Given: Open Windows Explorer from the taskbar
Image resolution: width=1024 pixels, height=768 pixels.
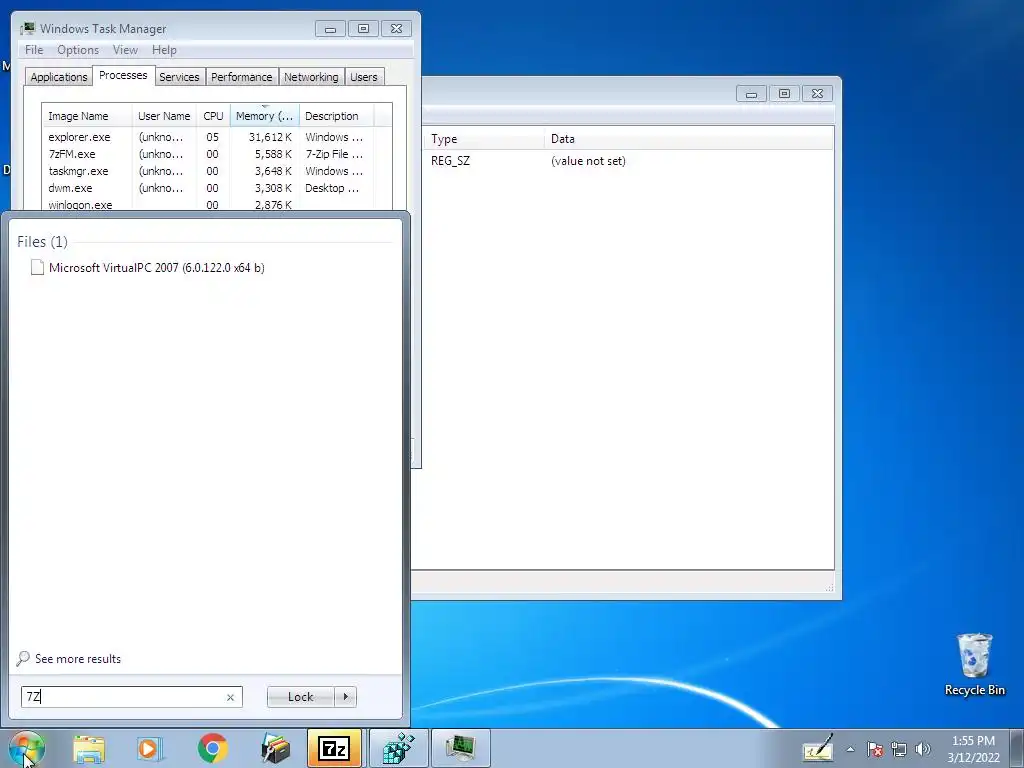Looking at the screenshot, I should click(89, 748).
